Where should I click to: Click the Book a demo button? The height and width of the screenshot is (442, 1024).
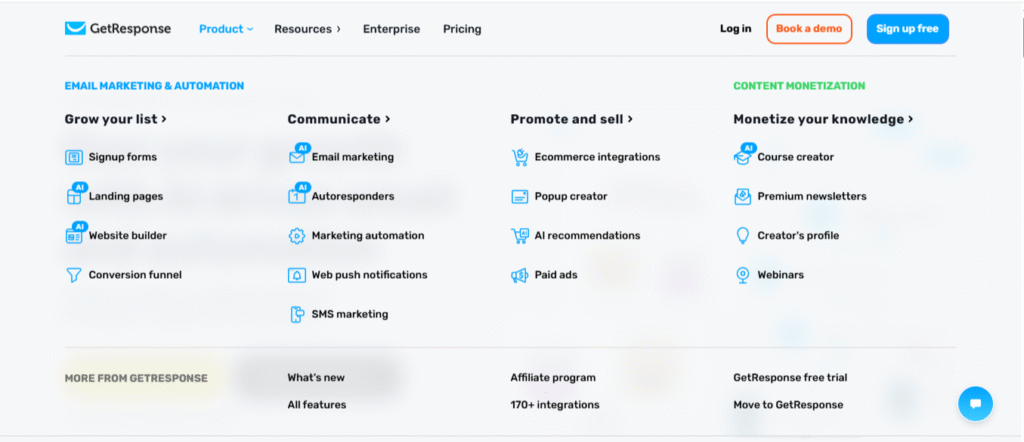coord(809,29)
